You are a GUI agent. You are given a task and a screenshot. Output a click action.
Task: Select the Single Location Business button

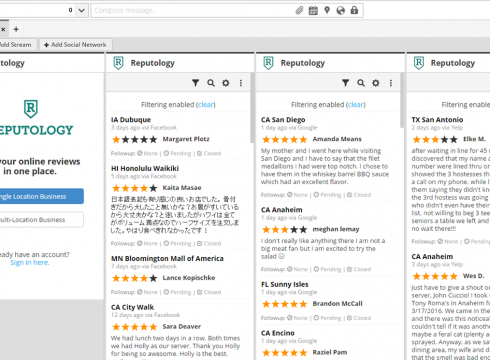[x=42, y=196]
